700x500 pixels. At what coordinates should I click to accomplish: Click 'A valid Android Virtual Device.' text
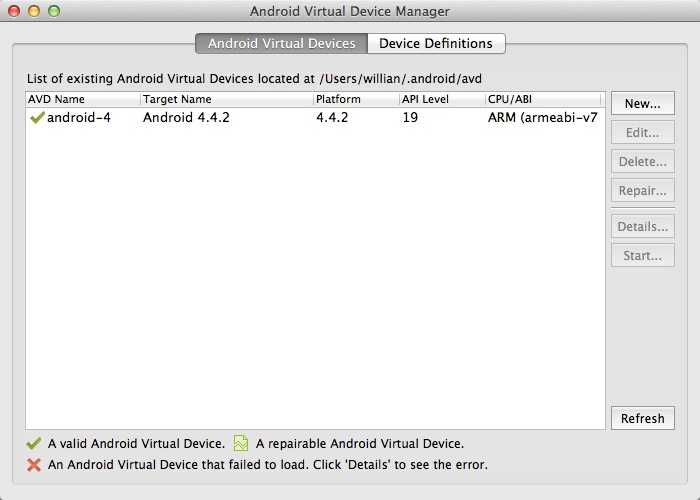136,443
